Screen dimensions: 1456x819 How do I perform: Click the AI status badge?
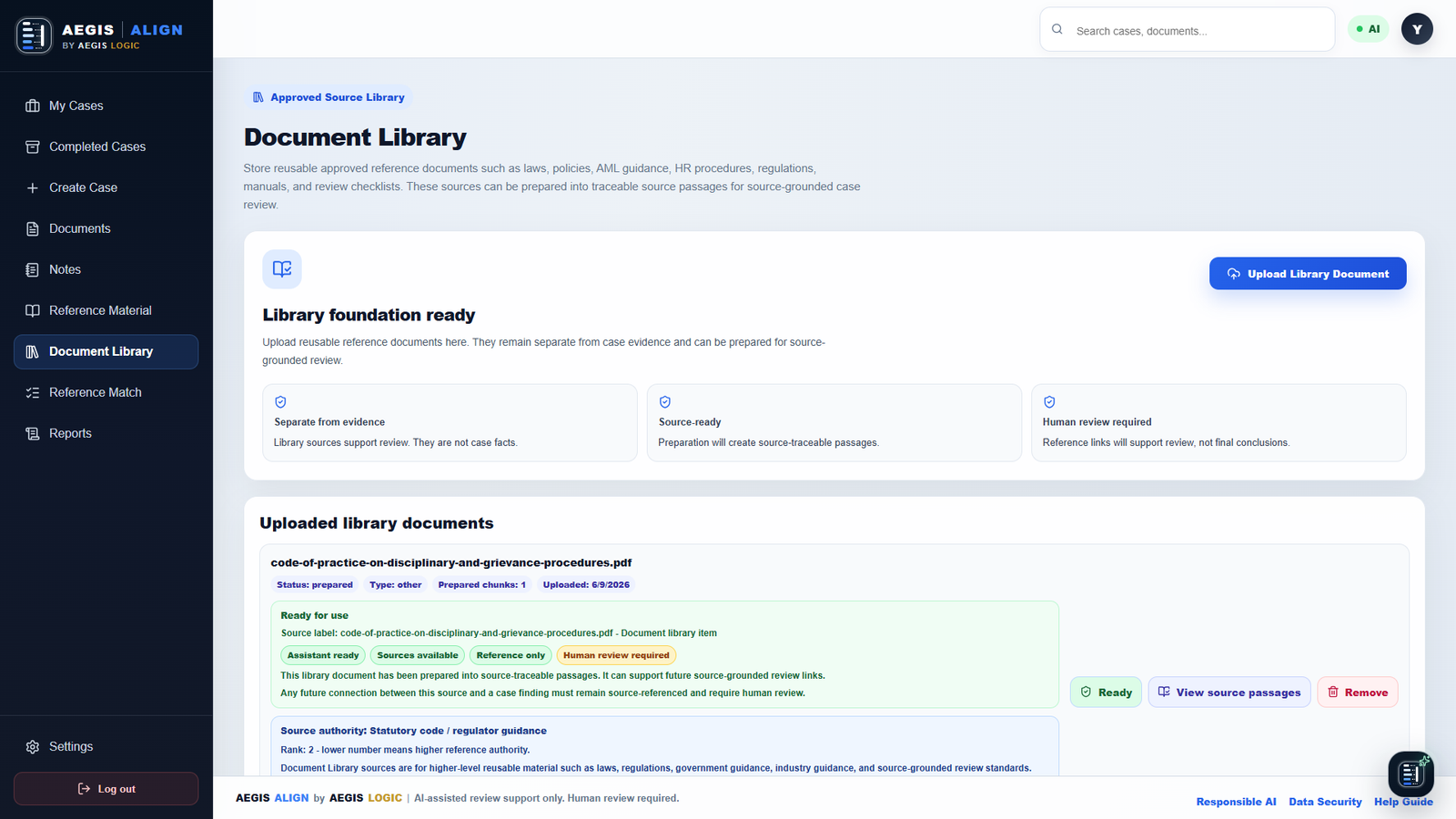pyautogui.click(x=1368, y=29)
